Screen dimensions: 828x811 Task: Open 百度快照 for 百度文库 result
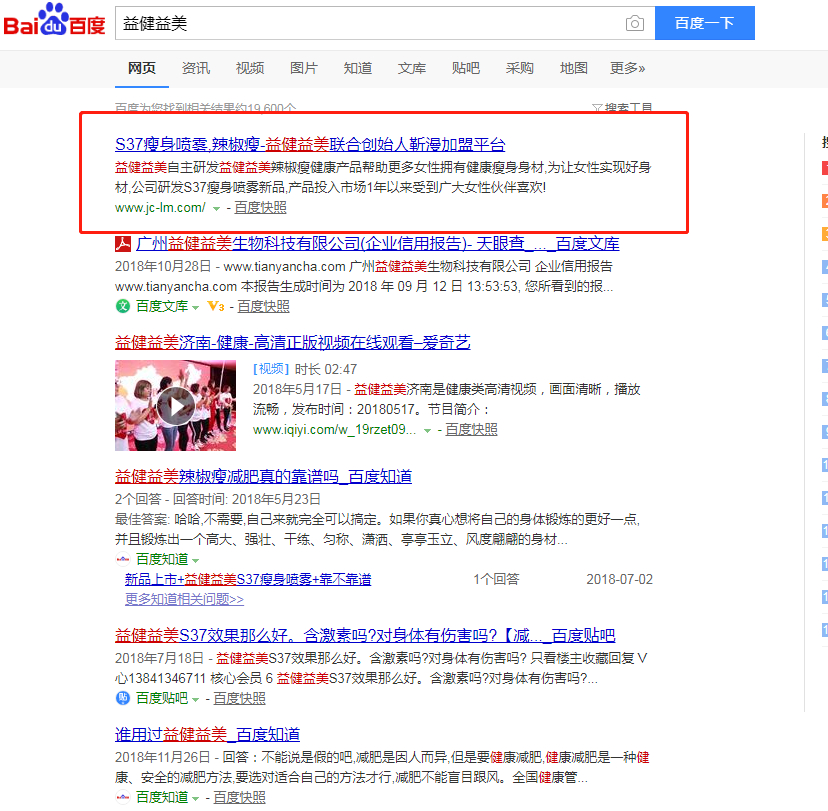(x=264, y=306)
